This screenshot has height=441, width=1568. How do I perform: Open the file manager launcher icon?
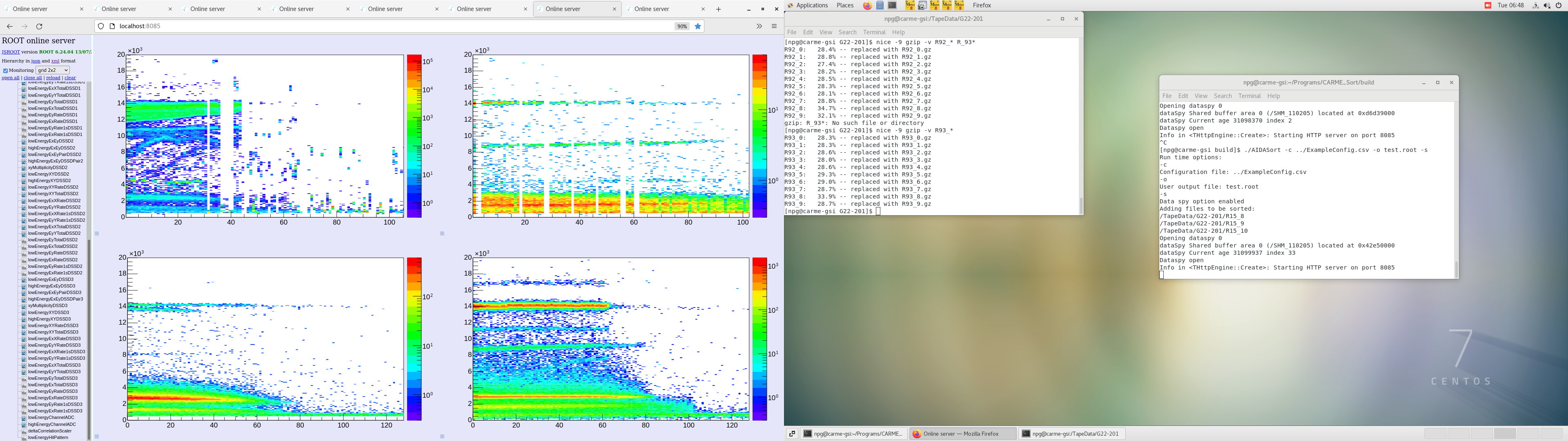pyautogui.click(x=880, y=5)
